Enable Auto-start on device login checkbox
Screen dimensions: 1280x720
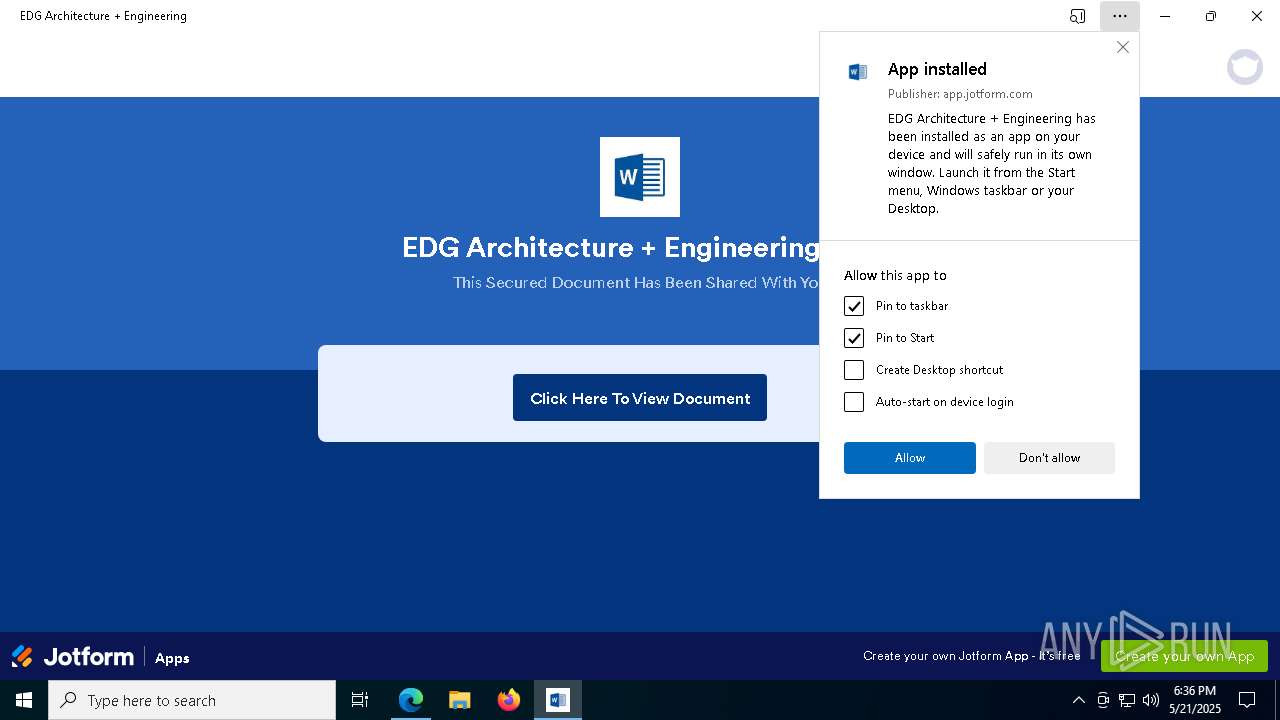(854, 402)
